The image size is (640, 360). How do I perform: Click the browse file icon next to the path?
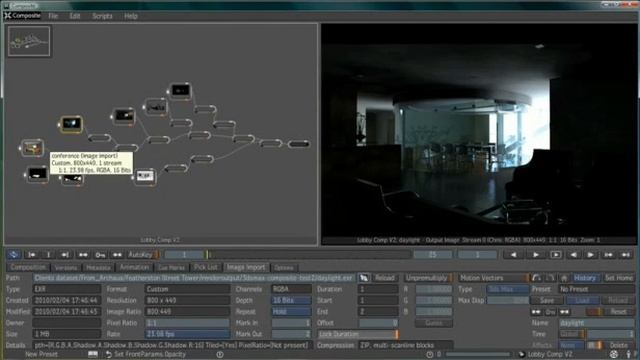coord(364,278)
